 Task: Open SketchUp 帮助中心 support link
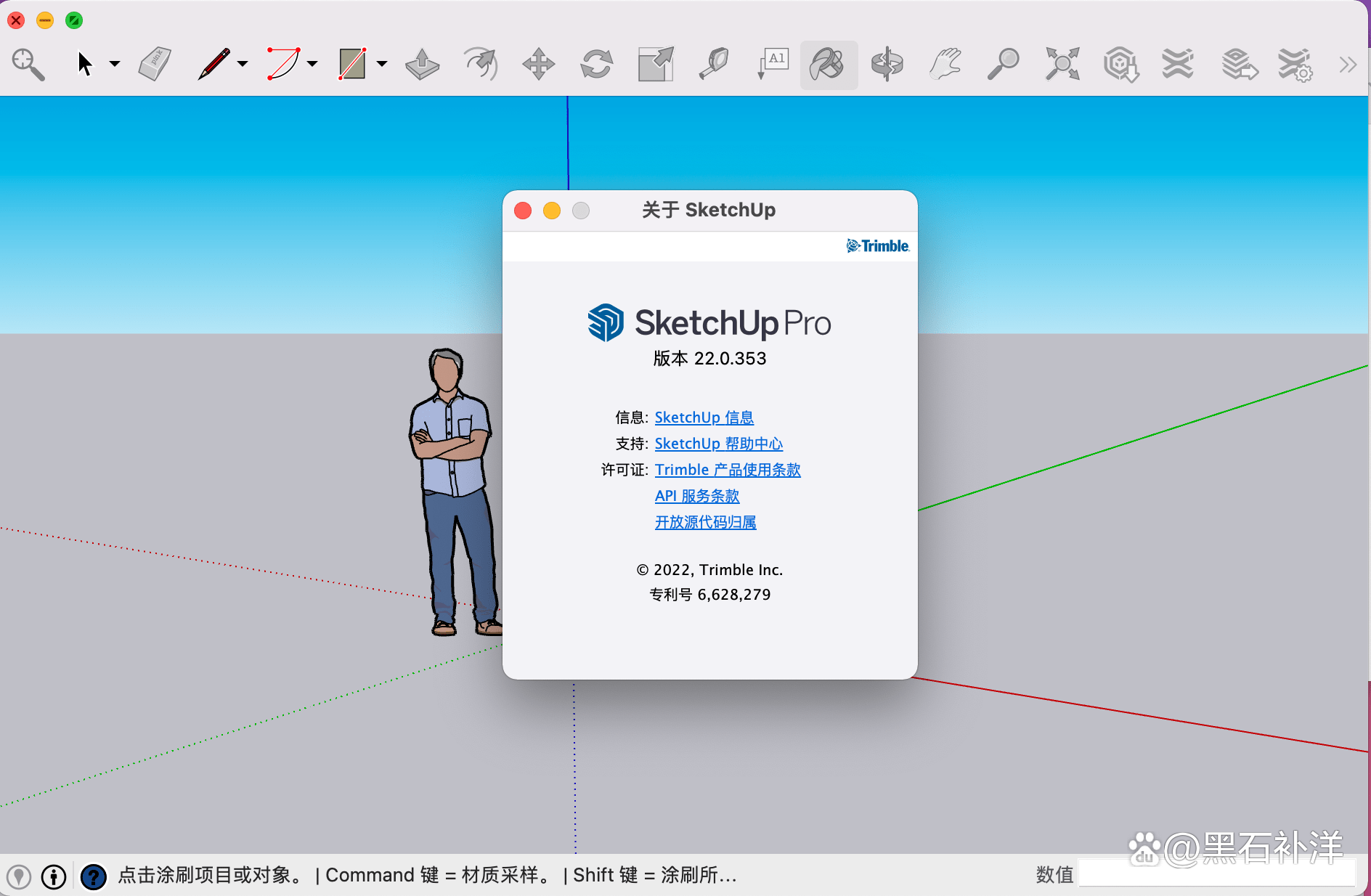pyautogui.click(x=718, y=444)
